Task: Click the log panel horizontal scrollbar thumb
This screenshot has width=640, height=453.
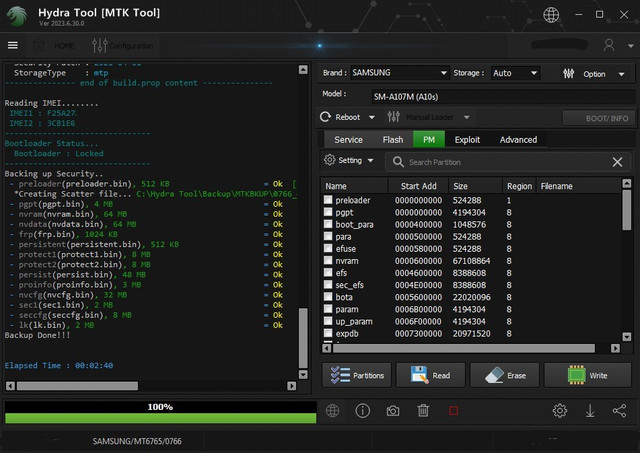Action: click(77, 386)
